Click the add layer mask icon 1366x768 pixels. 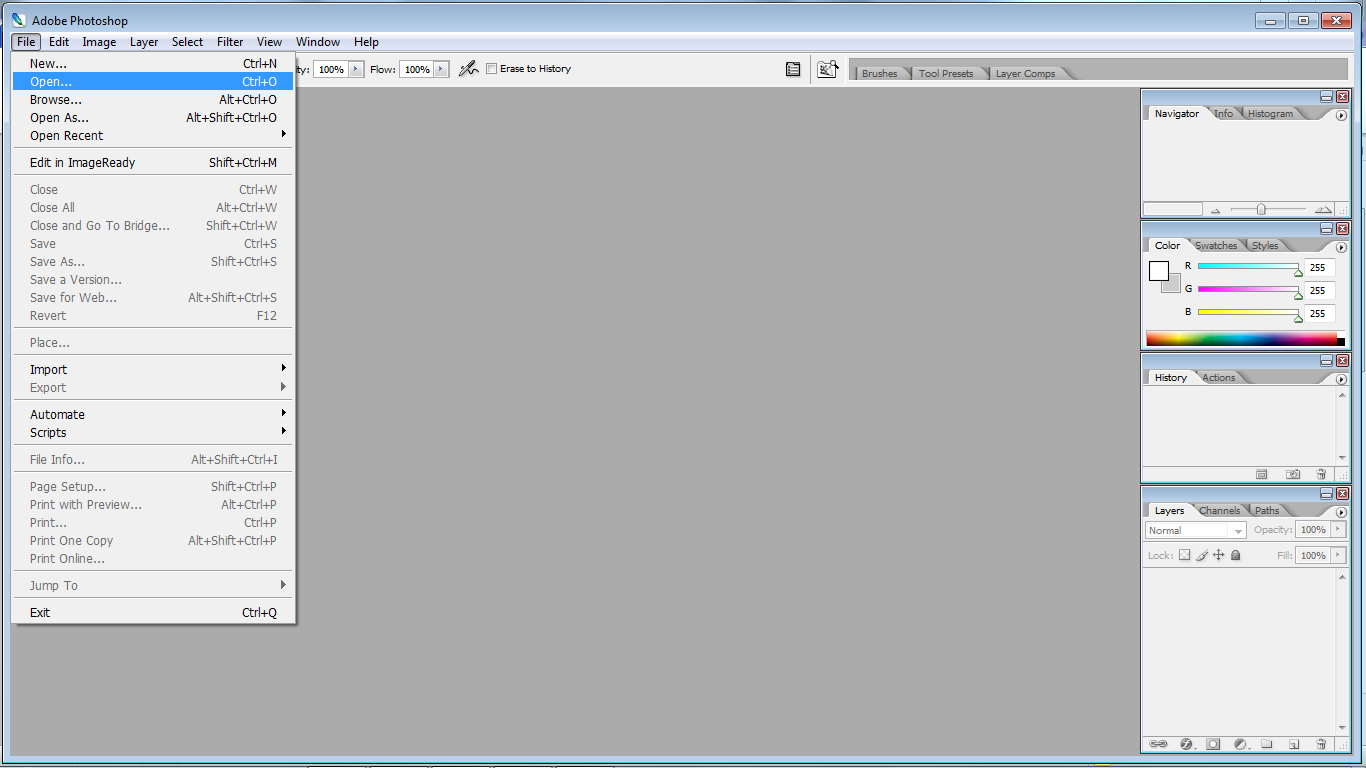tap(1213, 744)
